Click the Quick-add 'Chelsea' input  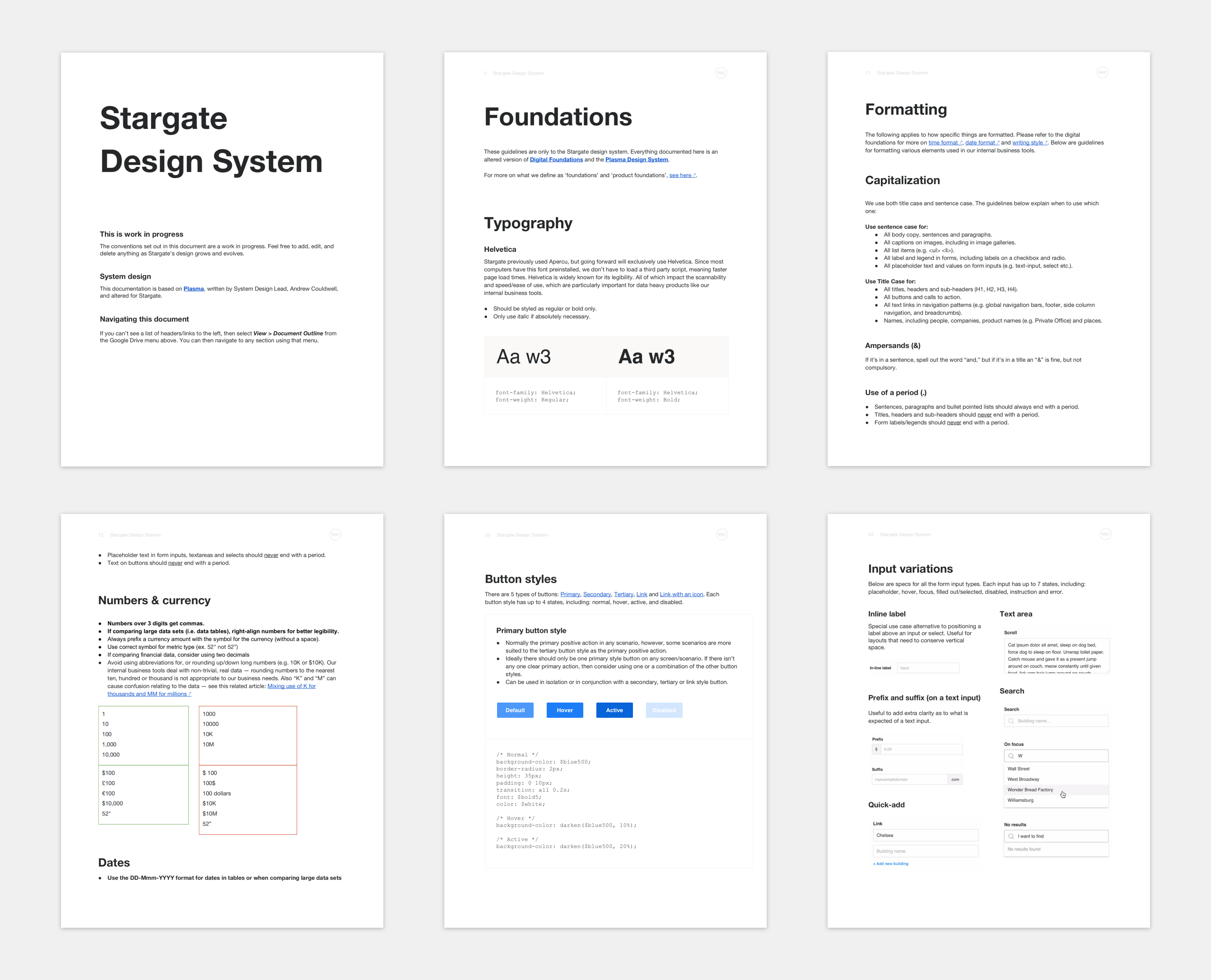925,835
